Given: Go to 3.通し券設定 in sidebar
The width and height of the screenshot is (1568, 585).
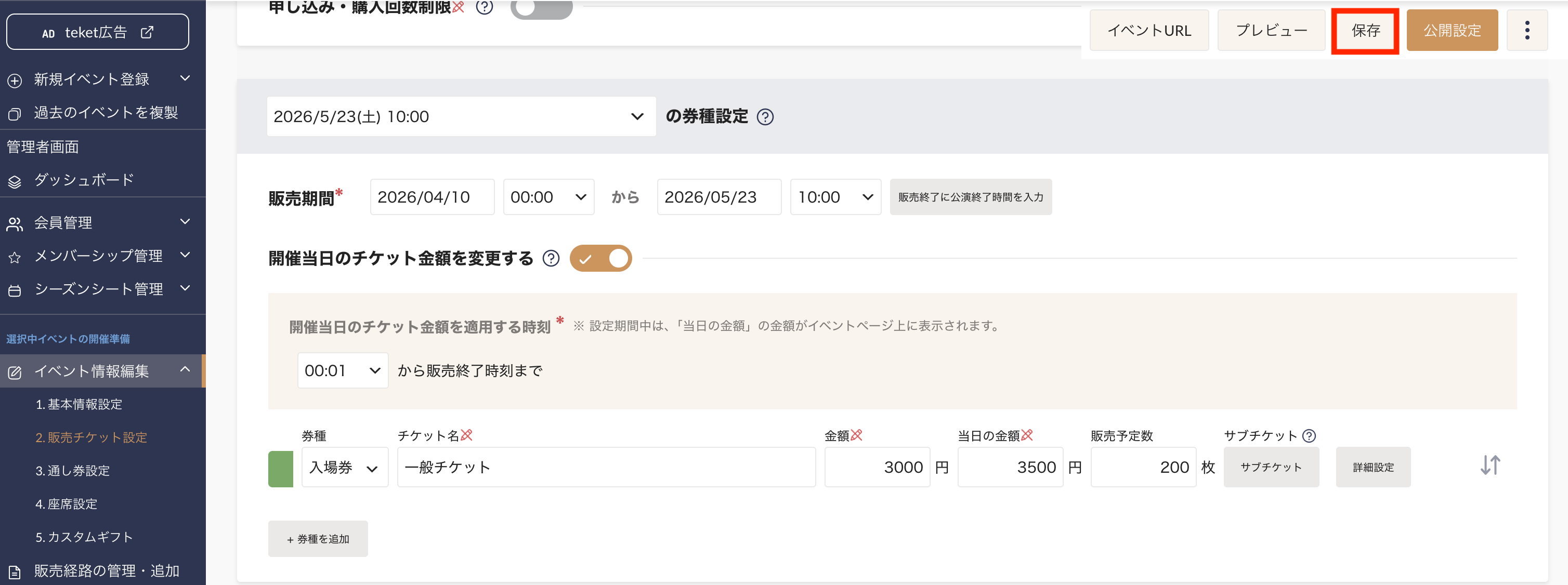Looking at the screenshot, I should [72, 471].
